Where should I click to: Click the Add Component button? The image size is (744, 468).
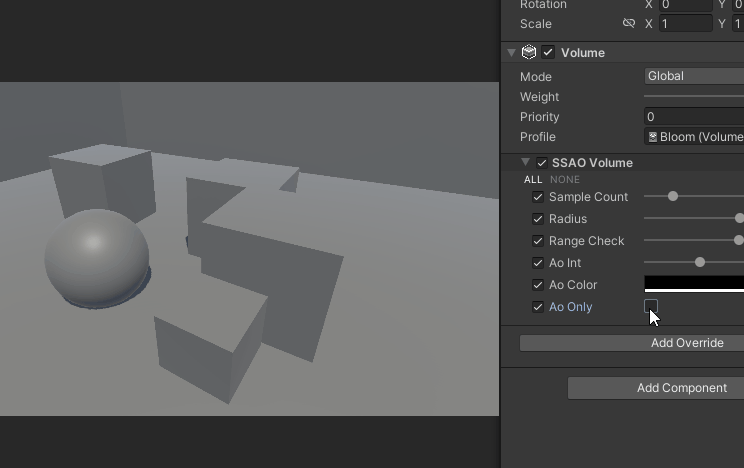pyautogui.click(x=656, y=388)
